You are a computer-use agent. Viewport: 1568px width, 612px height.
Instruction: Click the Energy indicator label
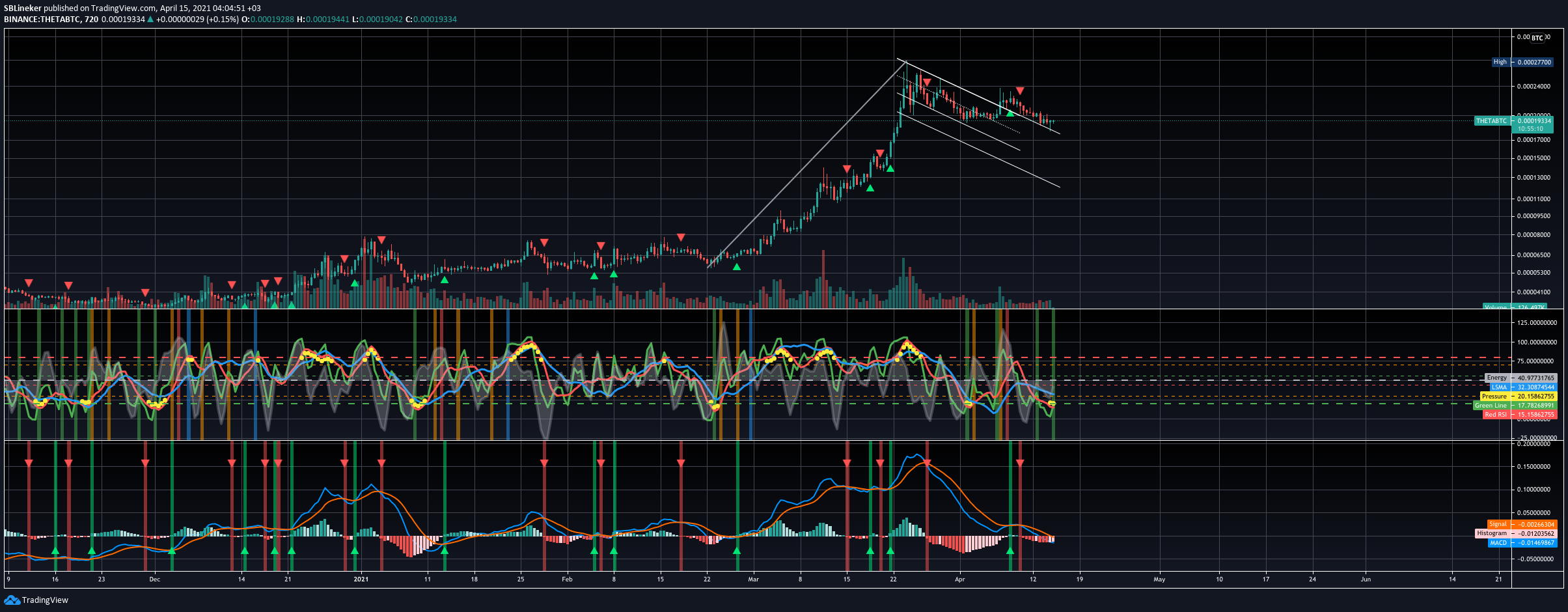[x=1497, y=378]
